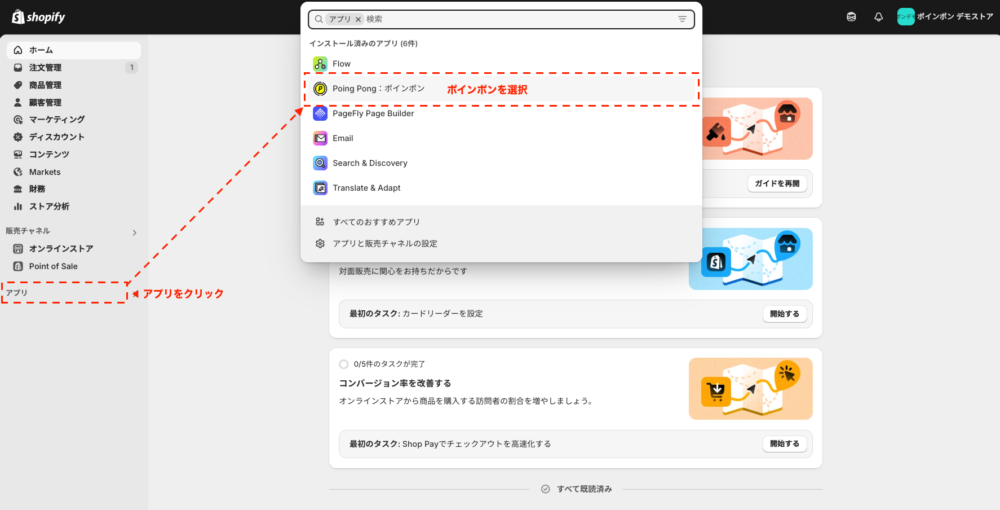This screenshot has height=510, width=1000.
Task: Click the notification bell icon
Action: pyautogui.click(x=878, y=17)
